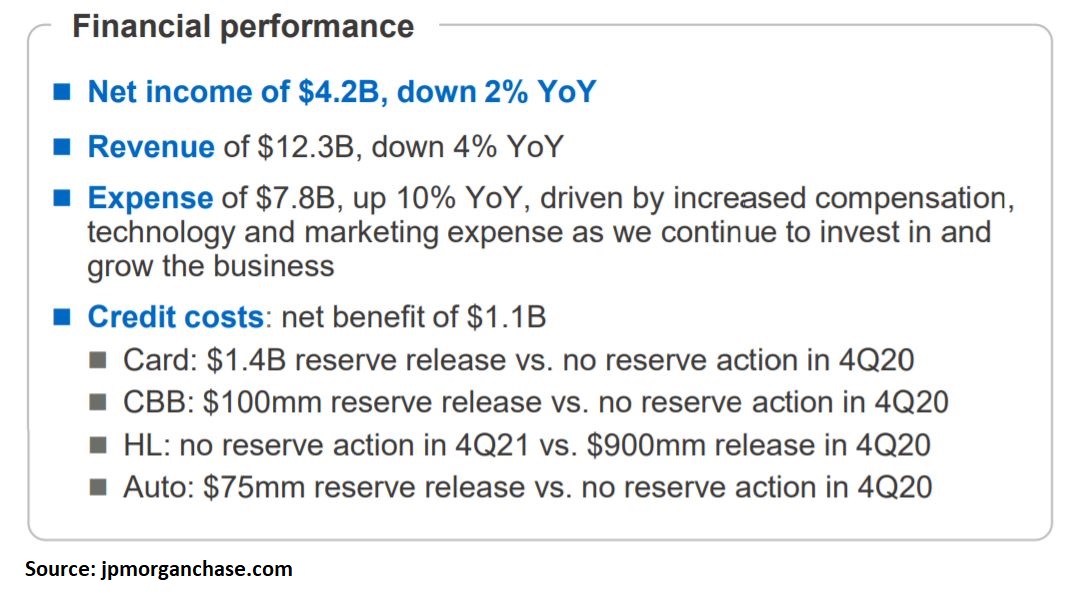
Task: Click the Source jpmorganchase.com text
Action: pyautogui.click(x=159, y=569)
